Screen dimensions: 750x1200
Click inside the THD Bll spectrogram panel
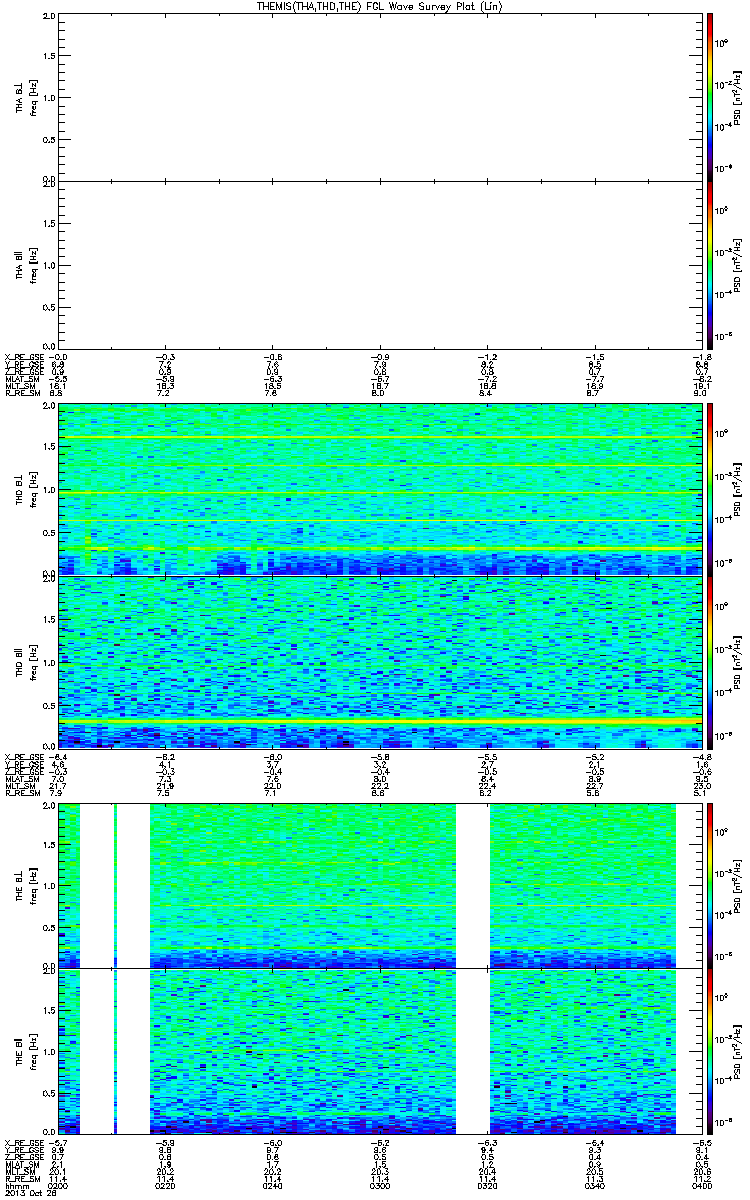tap(380, 662)
